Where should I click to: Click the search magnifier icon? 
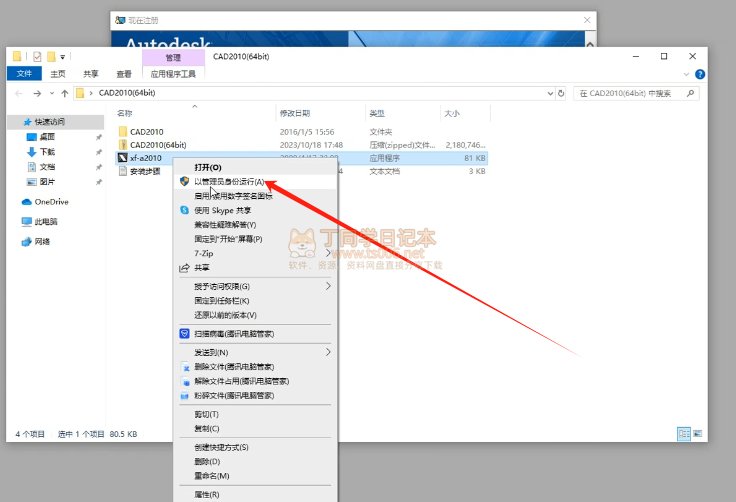tap(690, 93)
